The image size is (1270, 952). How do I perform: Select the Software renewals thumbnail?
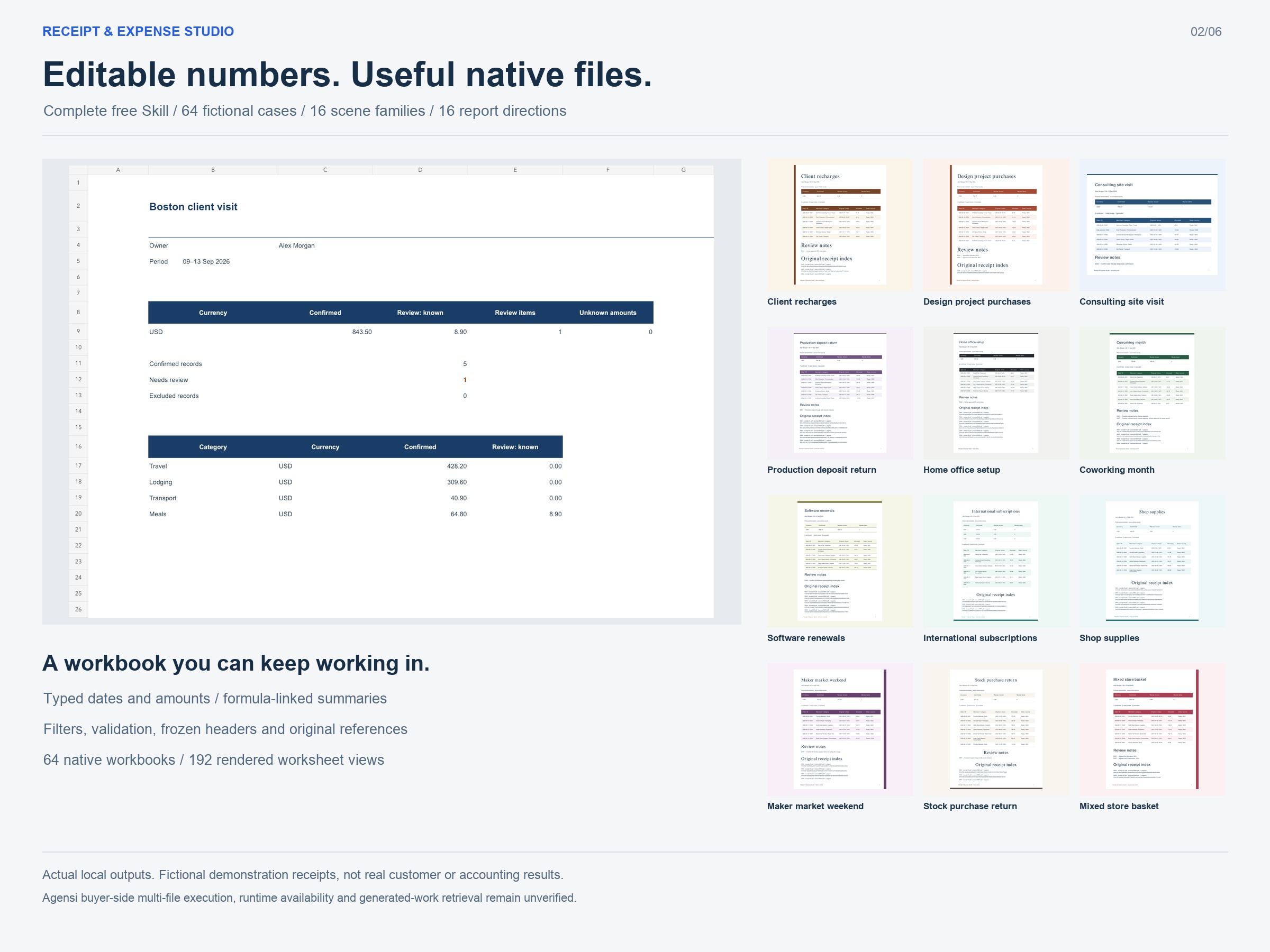tap(840, 561)
